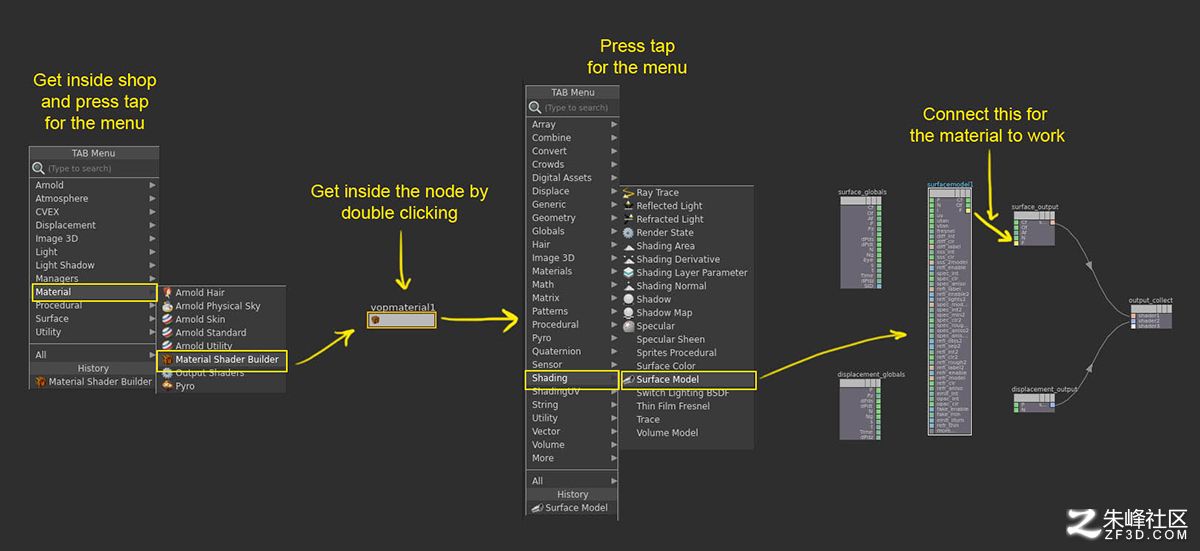This screenshot has width=1200, height=551.
Task: Expand the Array submenu arrow
Action: coord(614,125)
